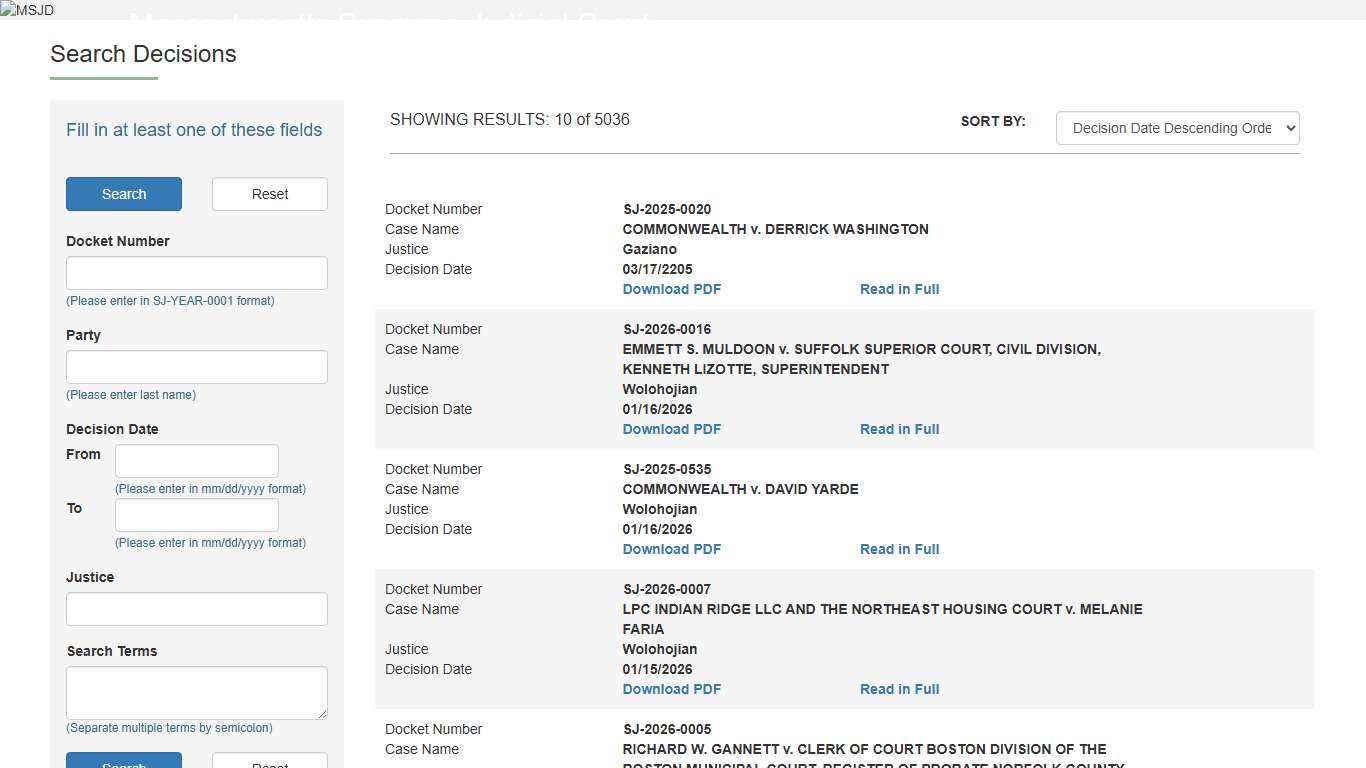Click the Justice input box

196,609
